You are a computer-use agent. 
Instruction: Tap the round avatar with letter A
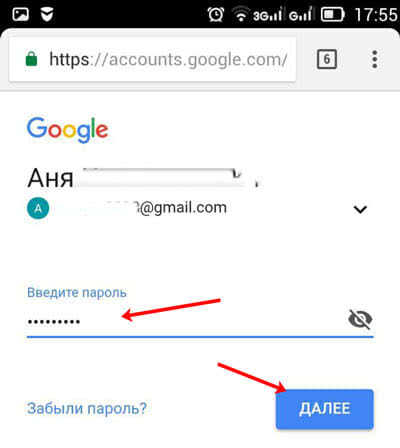click(x=38, y=208)
